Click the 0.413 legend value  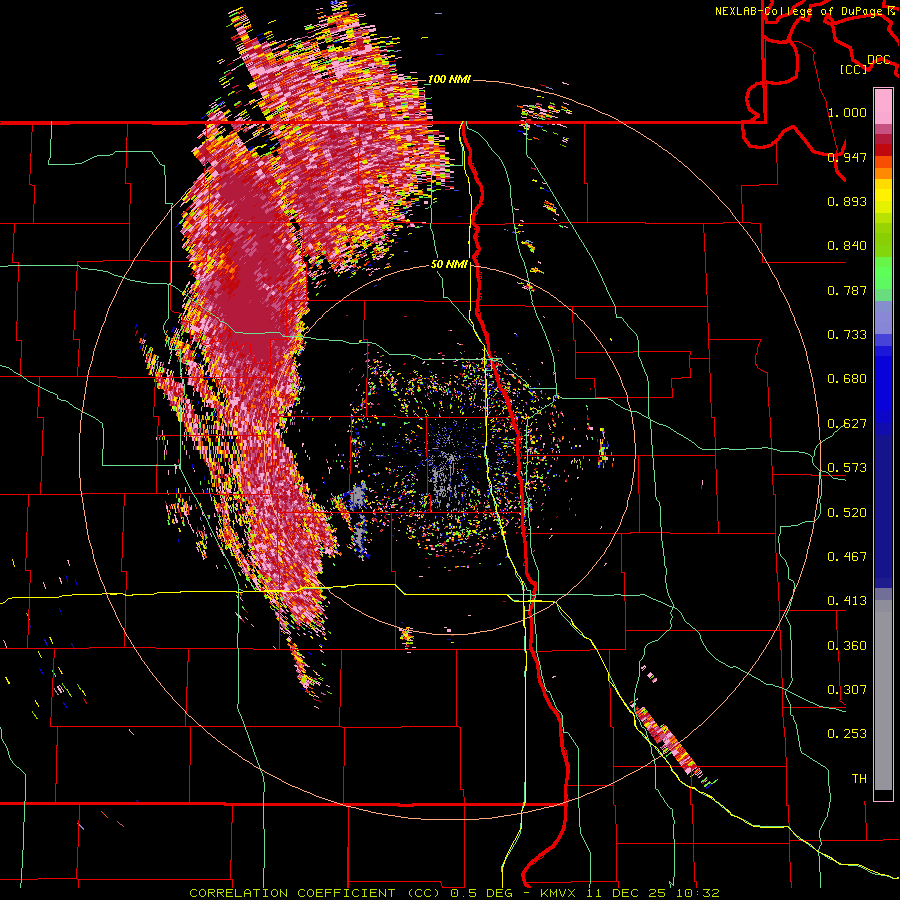point(847,601)
